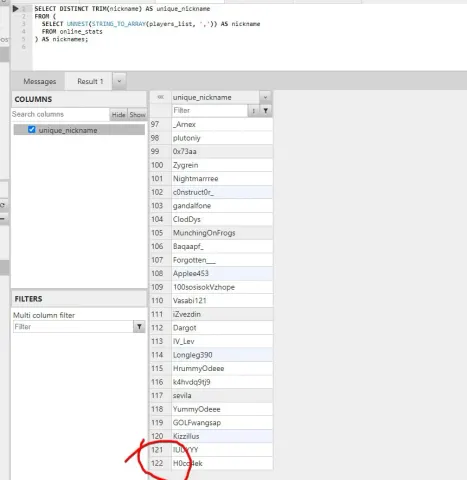Viewport: 467px width, 480px height.
Task: Collapse columns panel with double-arrow icon
Action: click(x=161, y=97)
